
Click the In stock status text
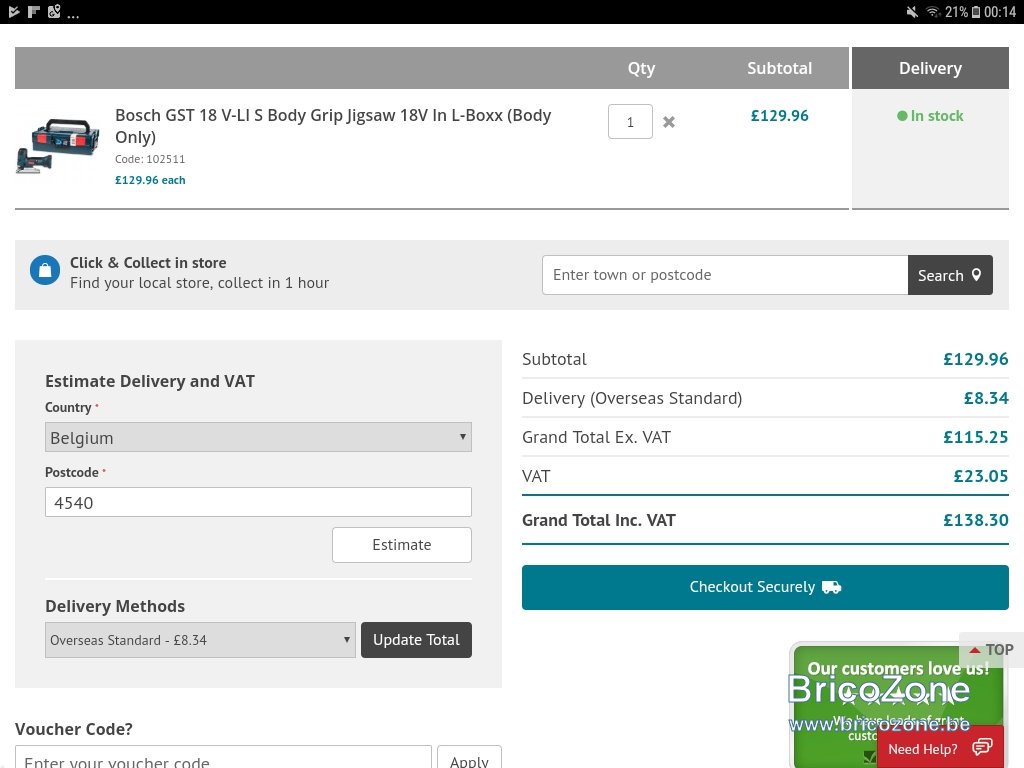936,116
